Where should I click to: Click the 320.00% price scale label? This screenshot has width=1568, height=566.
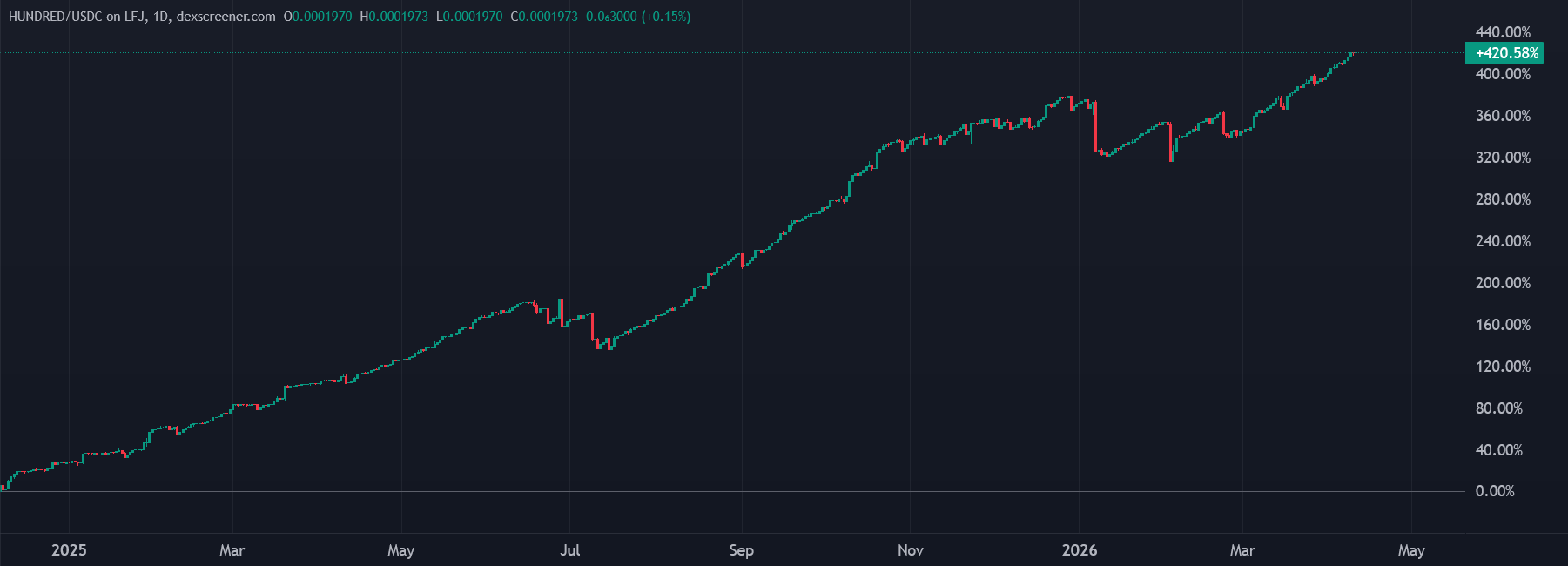(x=1502, y=158)
